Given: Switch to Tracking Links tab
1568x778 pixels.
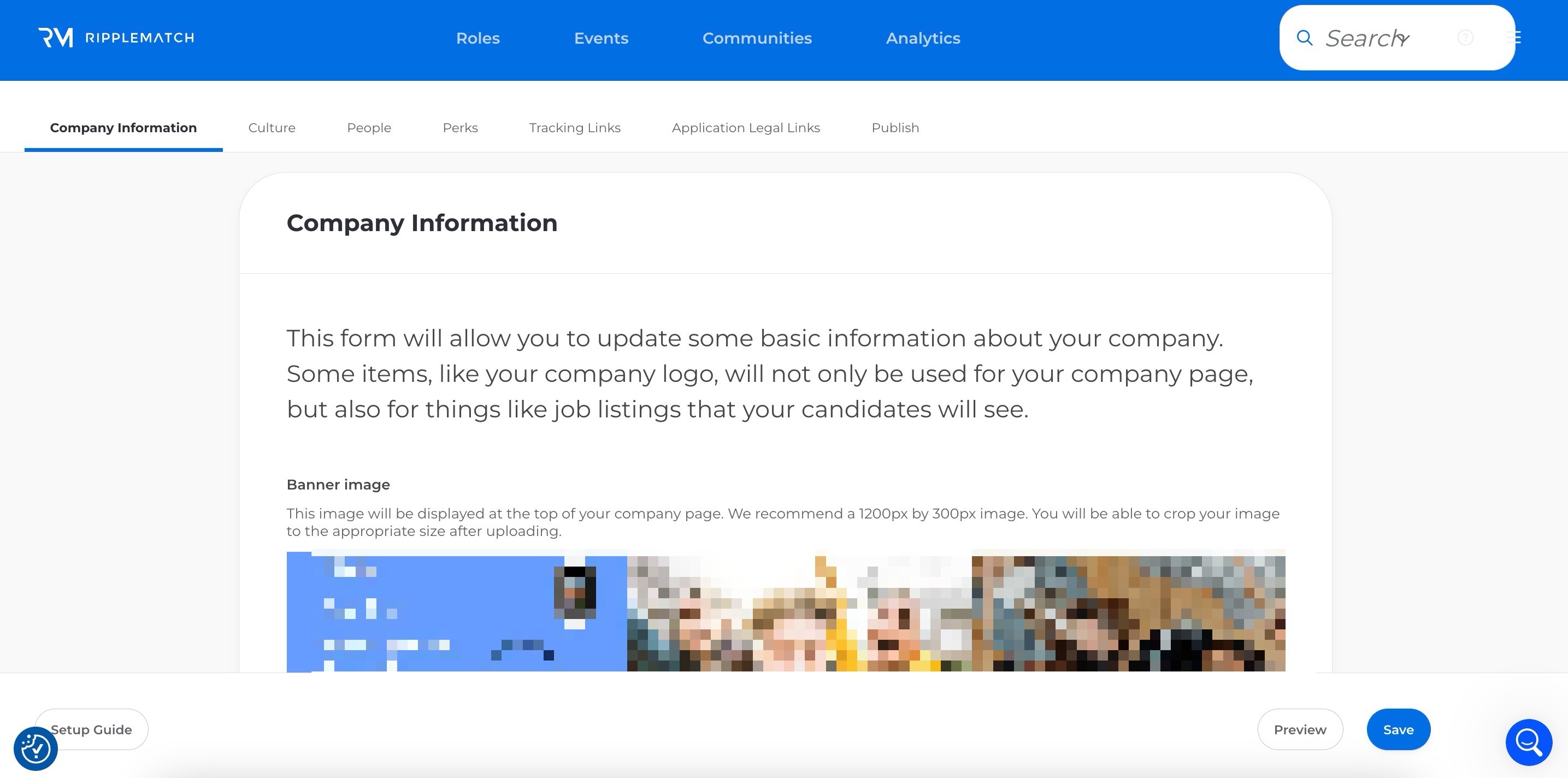Looking at the screenshot, I should click(x=575, y=128).
